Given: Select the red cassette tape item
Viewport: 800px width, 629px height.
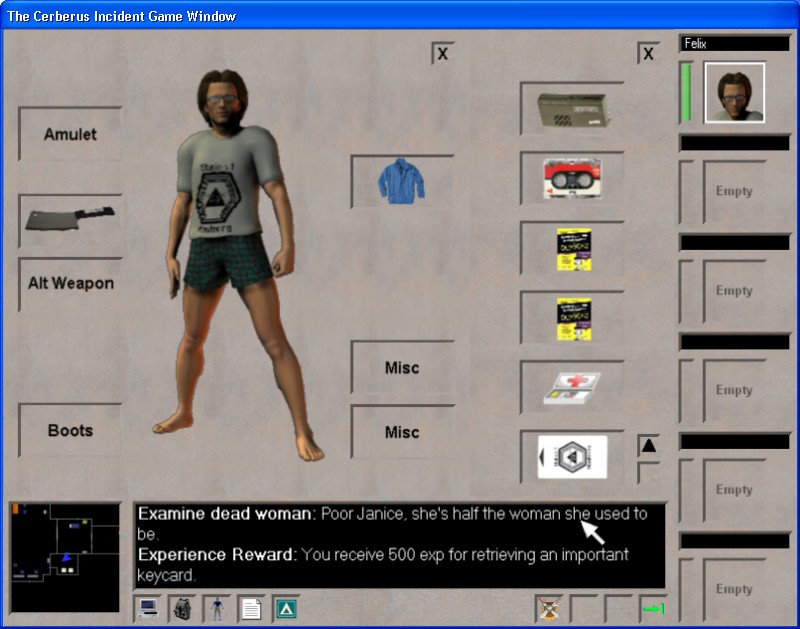Looking at the screenshot, I should click(572, 179).
